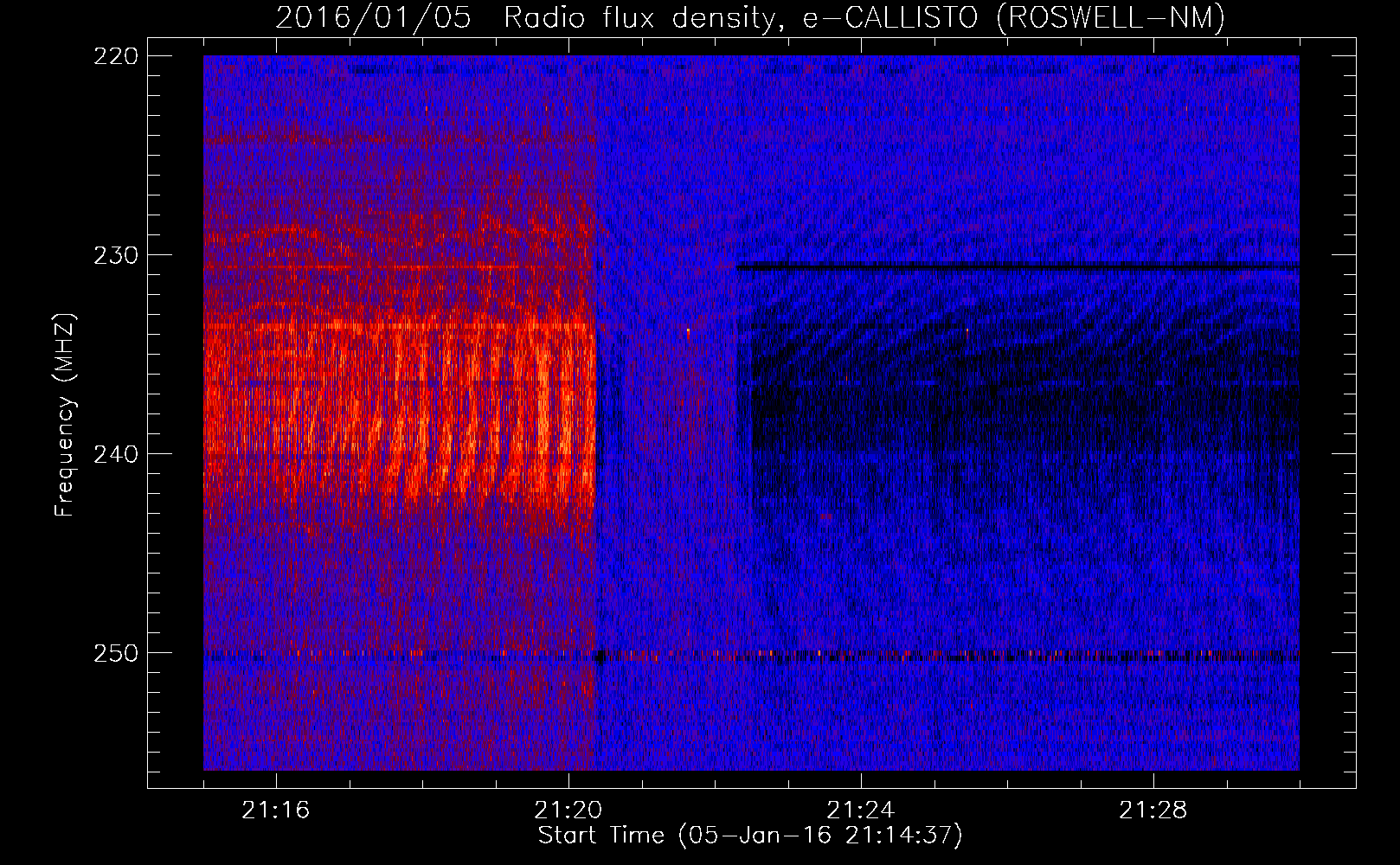Click the 21:20 time tick label
The image size is (1400, 865).
(568, 810)
